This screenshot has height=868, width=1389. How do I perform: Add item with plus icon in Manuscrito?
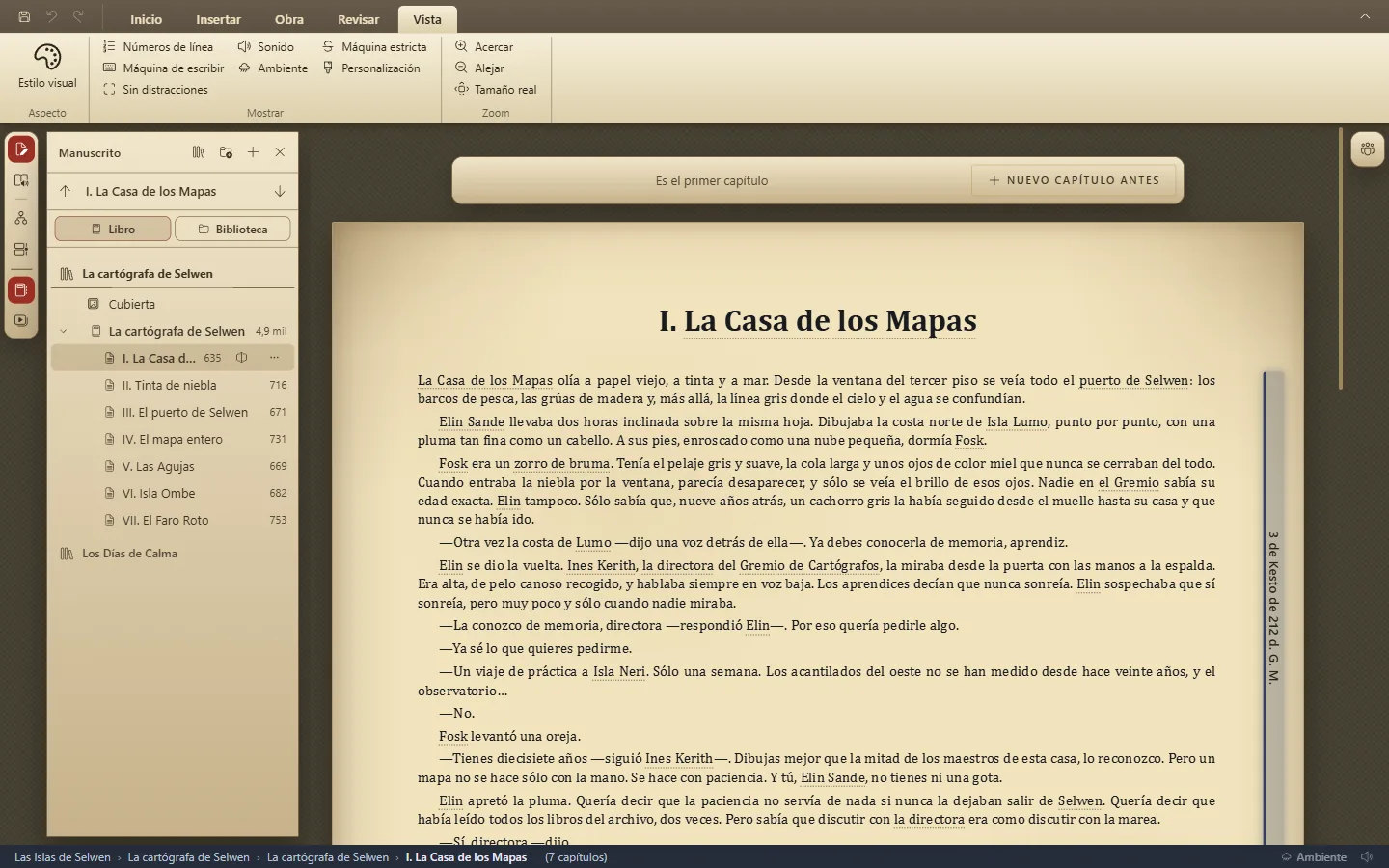[x=253, y=152]
